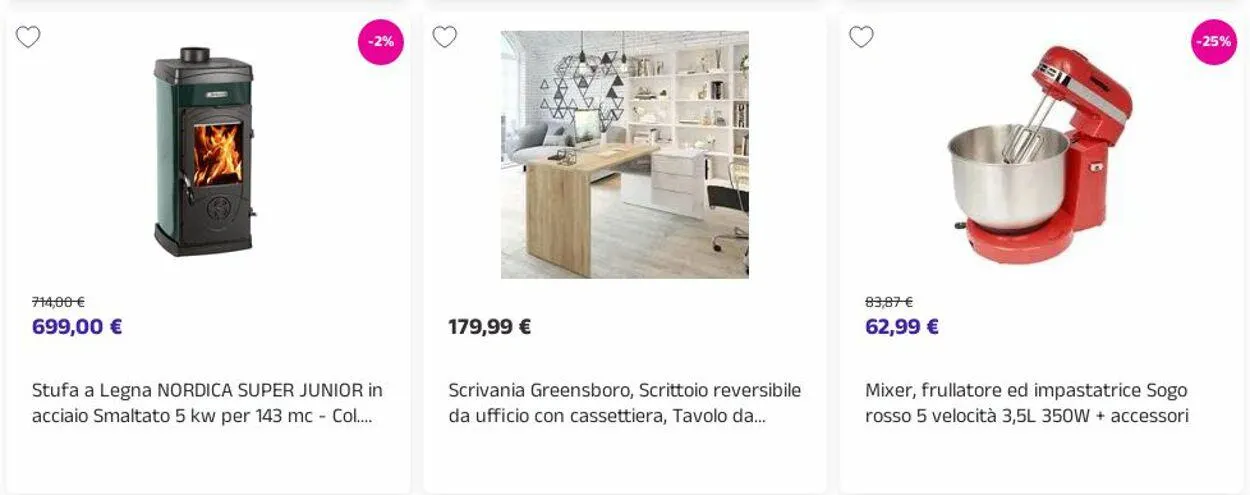Favorite the Greensboro desk with heart
This screenshot has width=1250, height=495.
click(445, 38)
